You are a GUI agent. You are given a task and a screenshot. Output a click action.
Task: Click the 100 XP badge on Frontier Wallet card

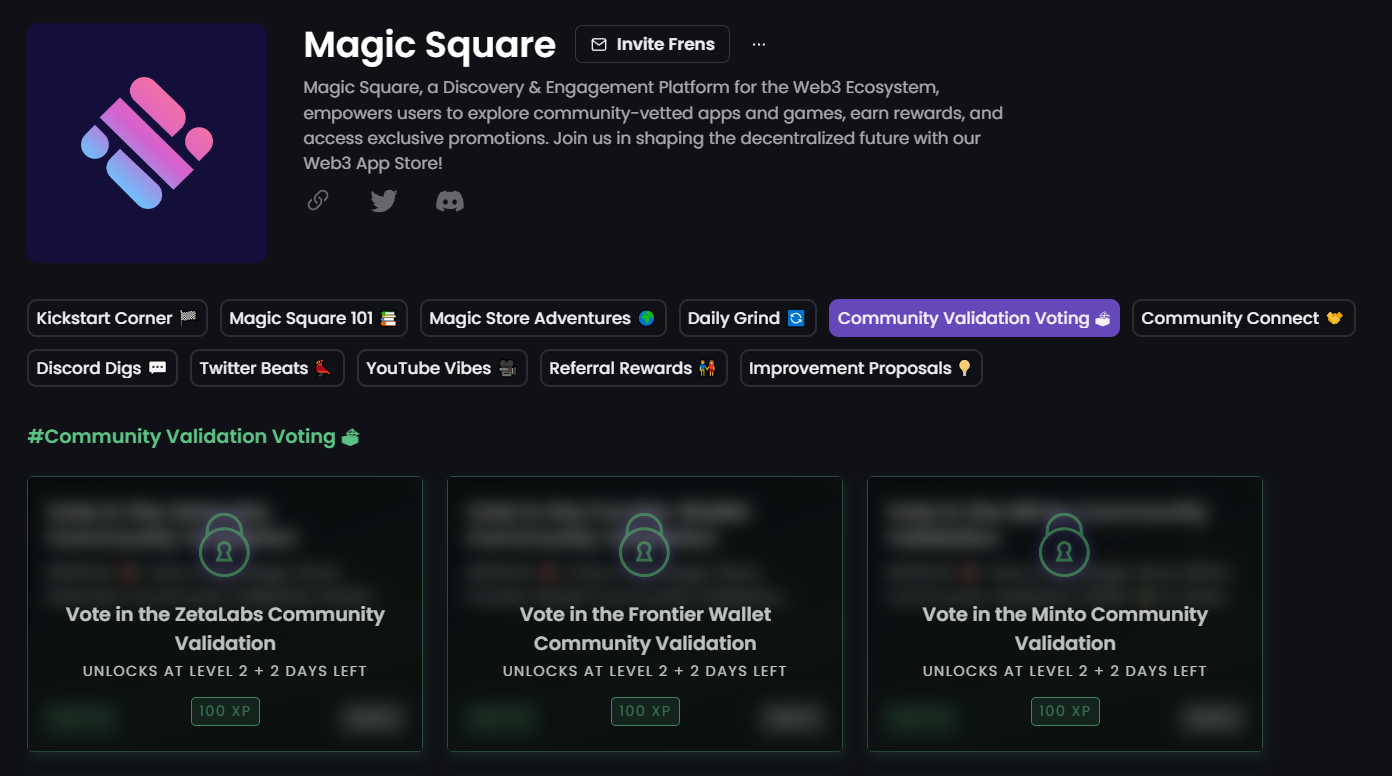646,711
